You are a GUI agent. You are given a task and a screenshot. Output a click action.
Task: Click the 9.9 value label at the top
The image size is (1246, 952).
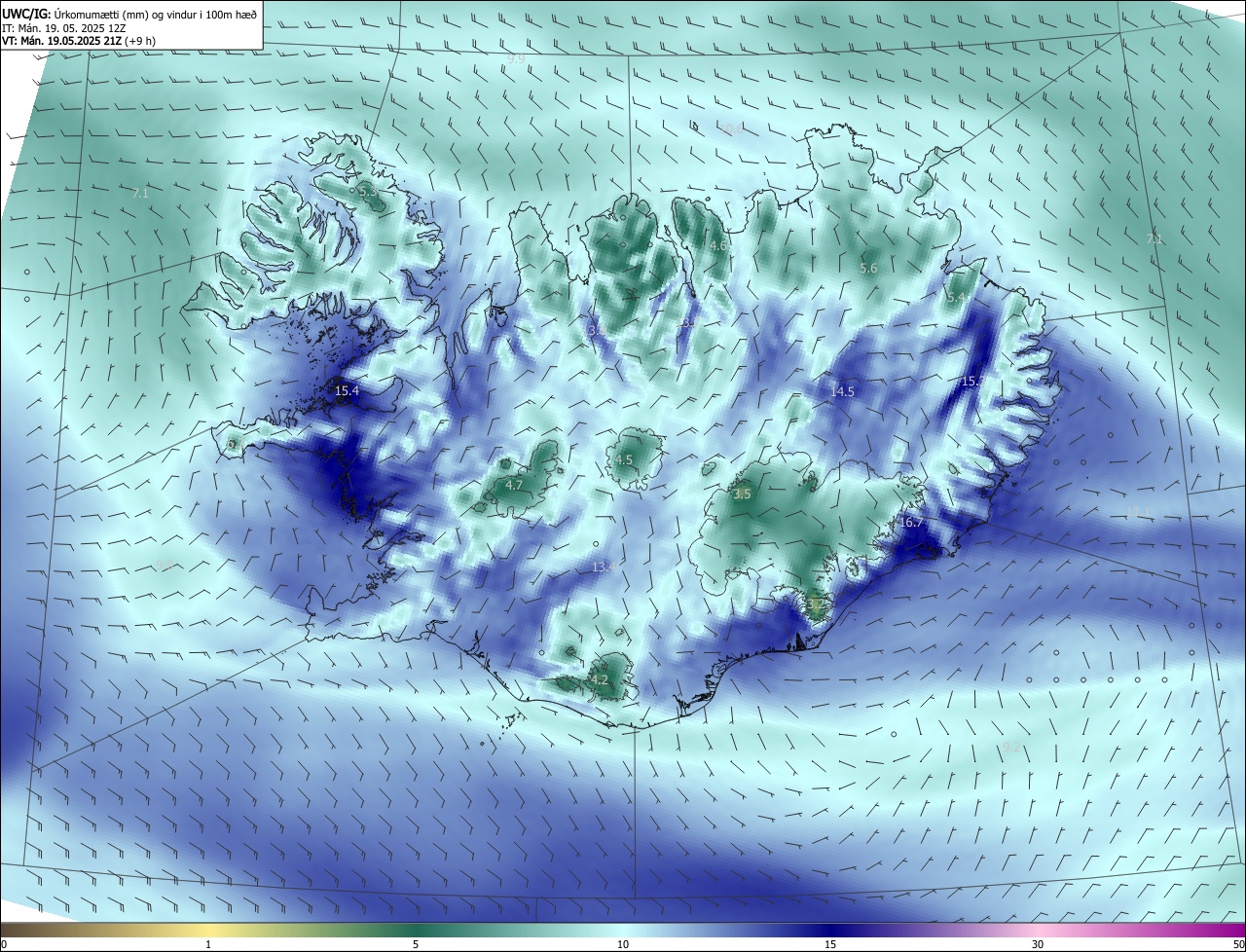(516, 59)
